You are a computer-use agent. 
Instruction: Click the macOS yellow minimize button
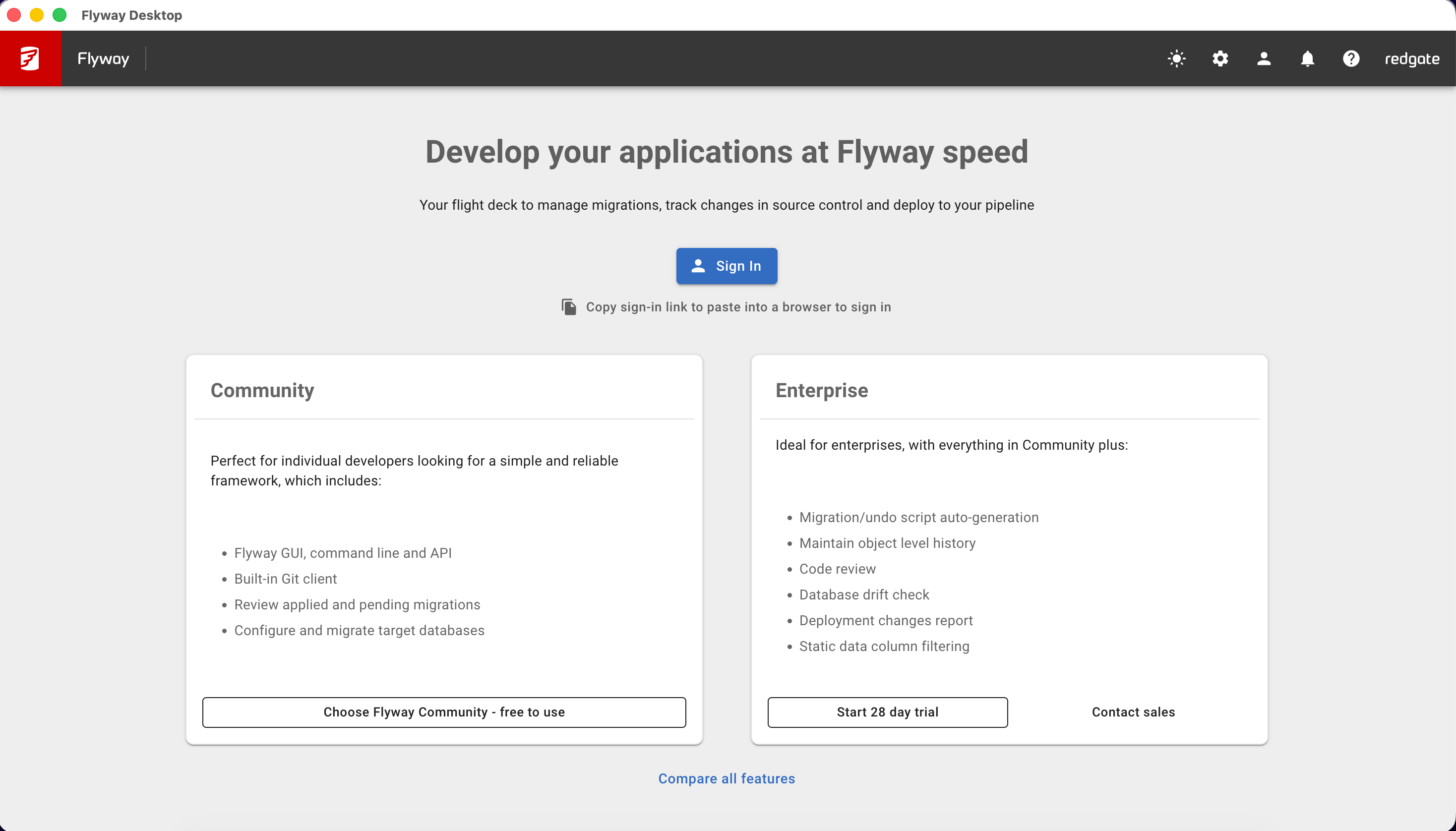(37, 15)
